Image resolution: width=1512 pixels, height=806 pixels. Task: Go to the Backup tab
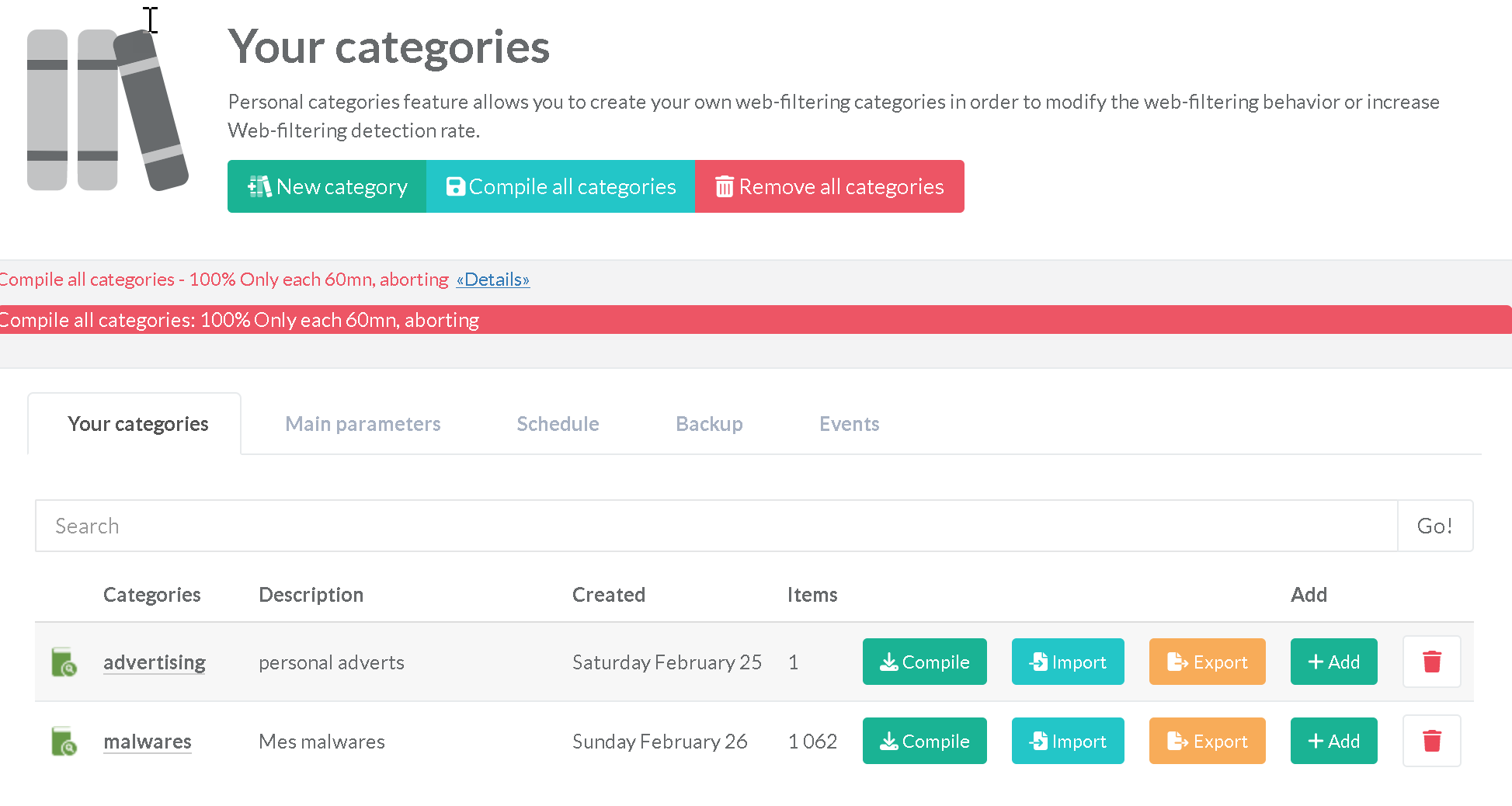(709, 424)
